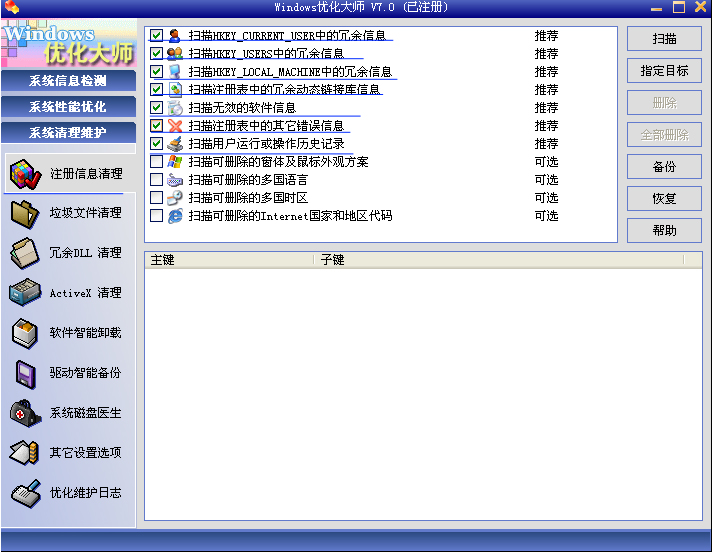Screen dimensions: 713x553
Task: Click the 操作历史记录 broom icon
Action: [175, 144]
